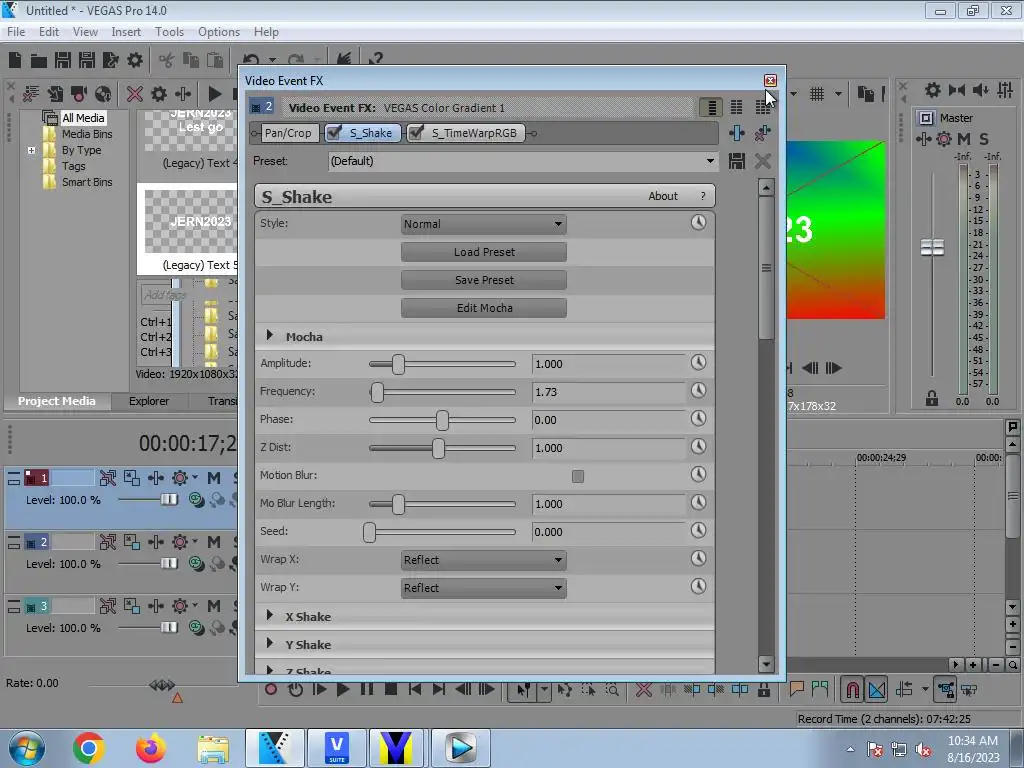This screenshot has height=768, width=1024.
Task: Open the Project Properties gear icon
Action: click(135, 61)
